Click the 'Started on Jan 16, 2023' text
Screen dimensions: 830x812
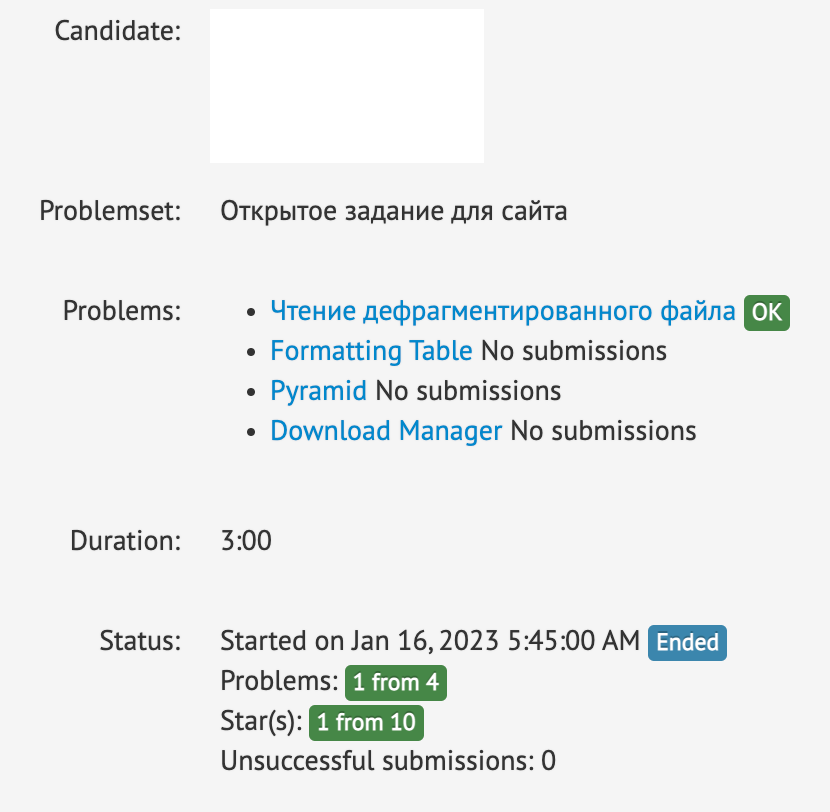pyautogui.click(x=429, y=641)
